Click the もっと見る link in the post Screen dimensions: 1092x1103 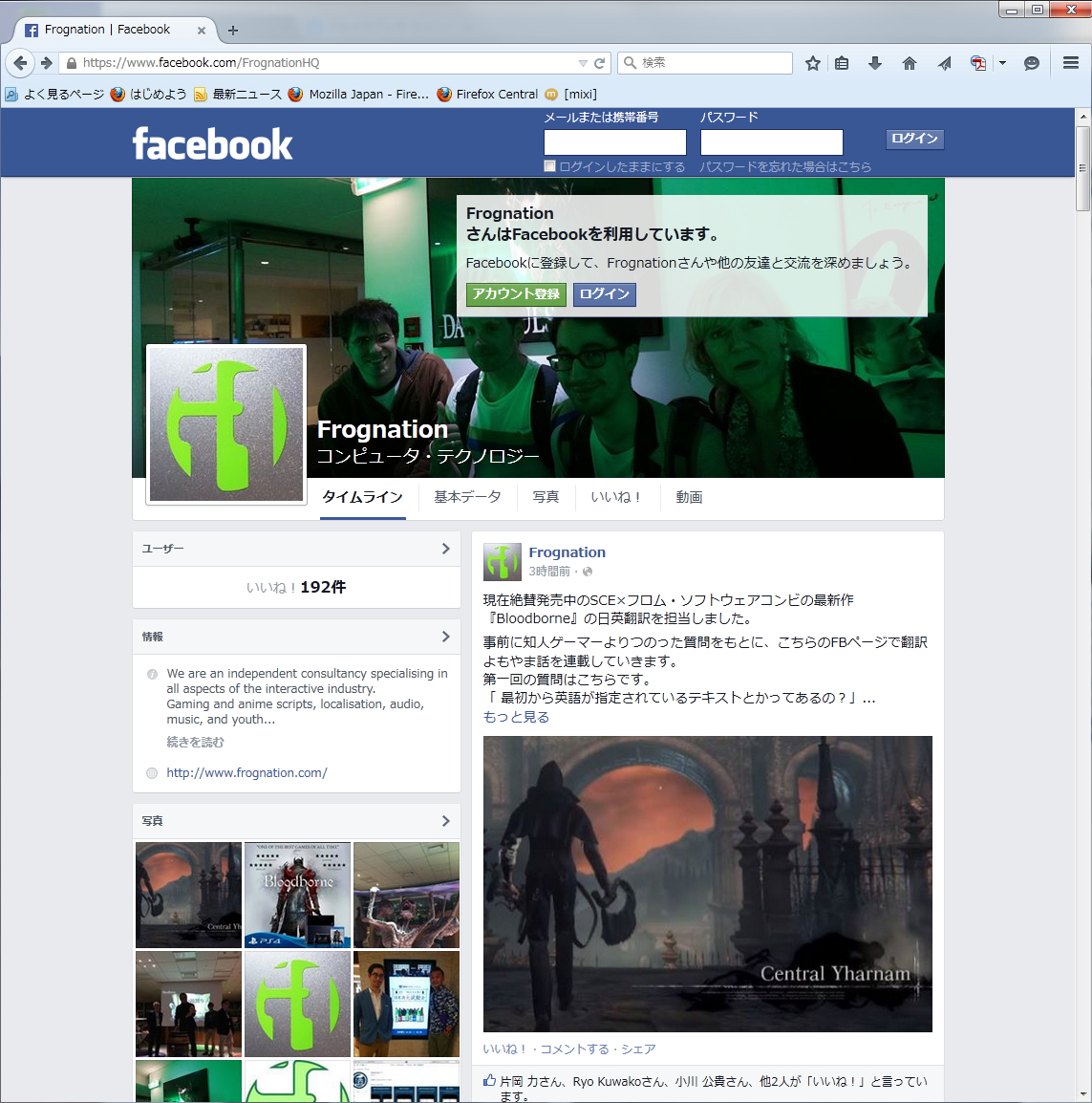(516, 717)
